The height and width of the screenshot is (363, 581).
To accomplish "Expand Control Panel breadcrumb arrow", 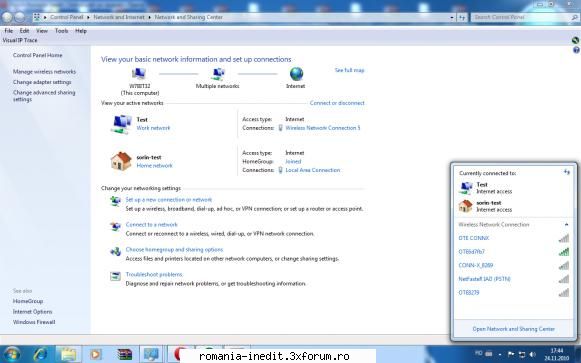I will pyautogui.click(x=89, y=17).
